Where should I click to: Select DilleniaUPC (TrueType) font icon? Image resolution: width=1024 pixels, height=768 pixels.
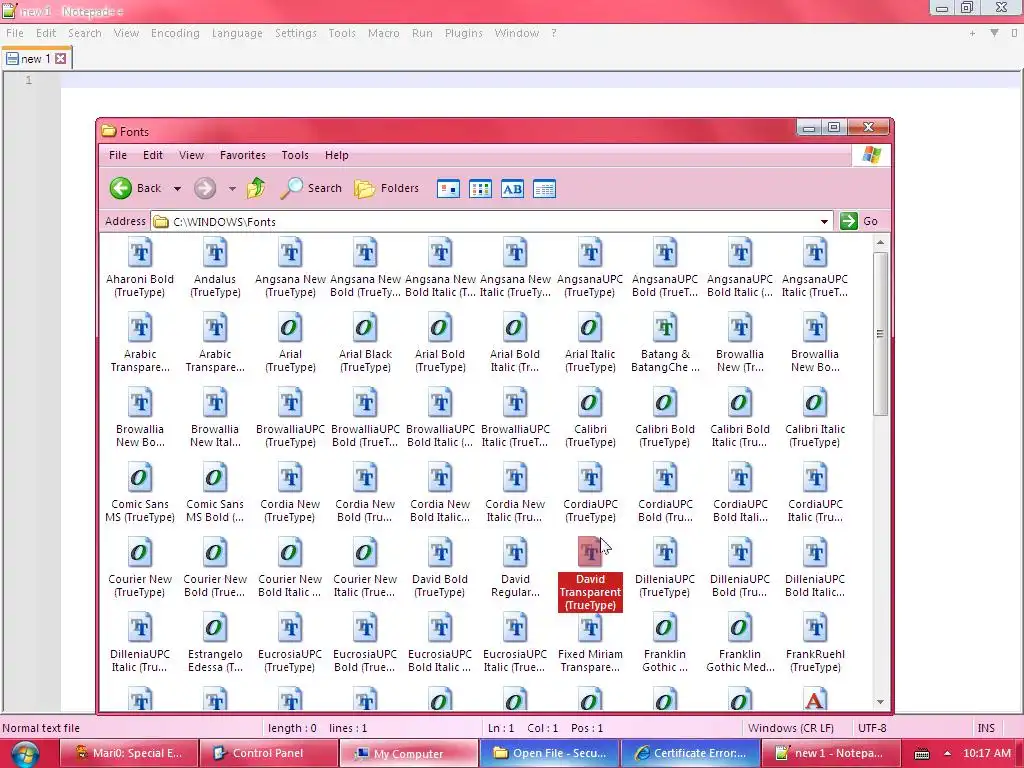pyautogui.click(x=665, y=553)
